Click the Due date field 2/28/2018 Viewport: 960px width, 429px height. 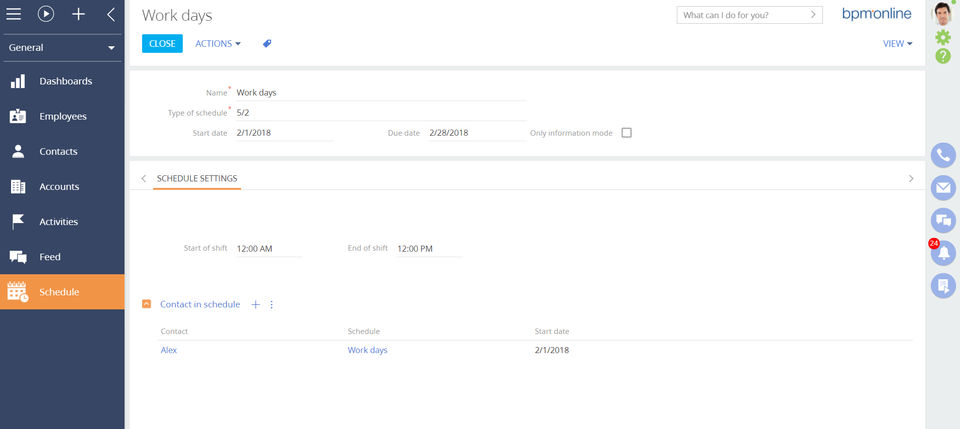[477, 133]
